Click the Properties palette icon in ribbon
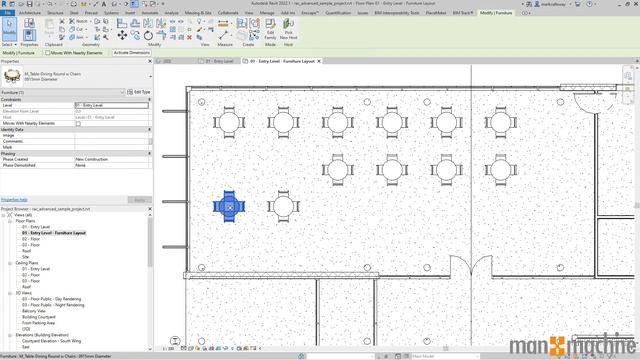The height and width of the screenshot is (360, 640). pyautogui.click(x=29, y=36)
